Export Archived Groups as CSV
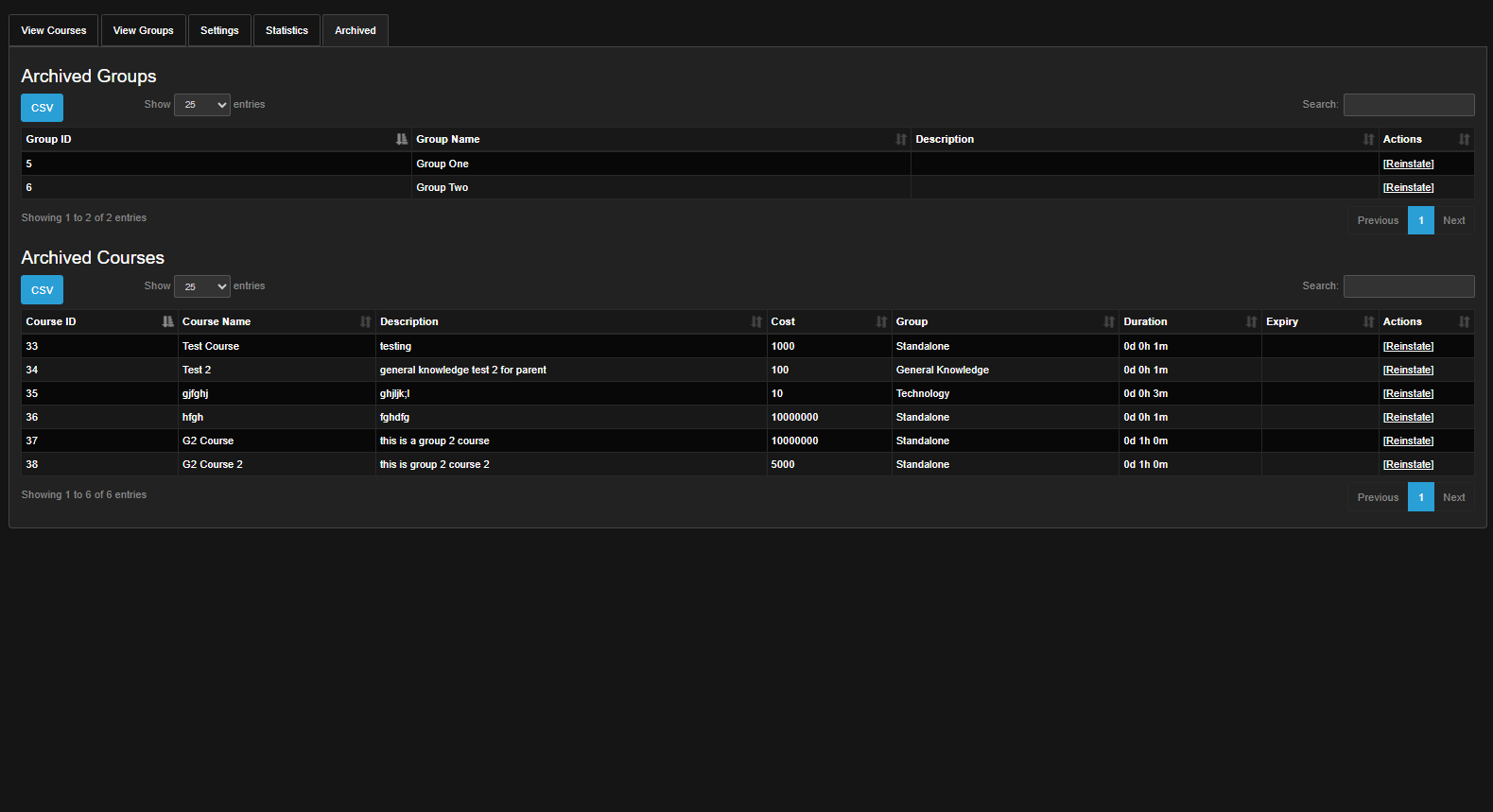 (x=43, y=108)
